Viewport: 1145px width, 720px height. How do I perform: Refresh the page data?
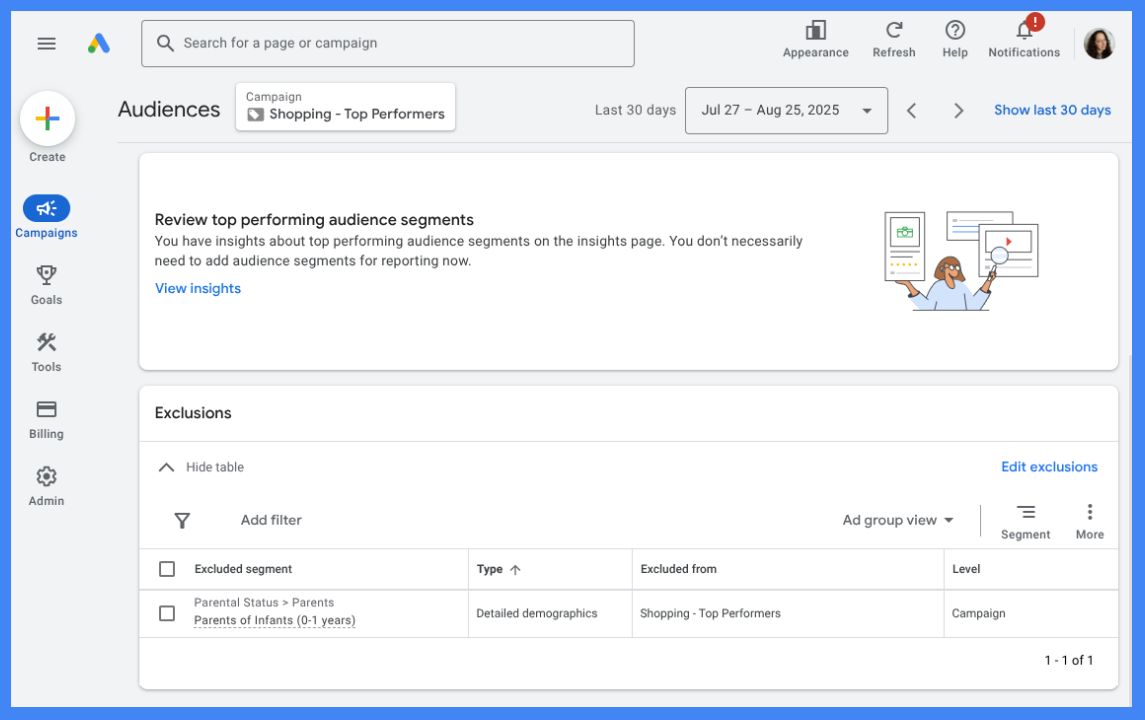pyautogui.click(x=894, y=35)
